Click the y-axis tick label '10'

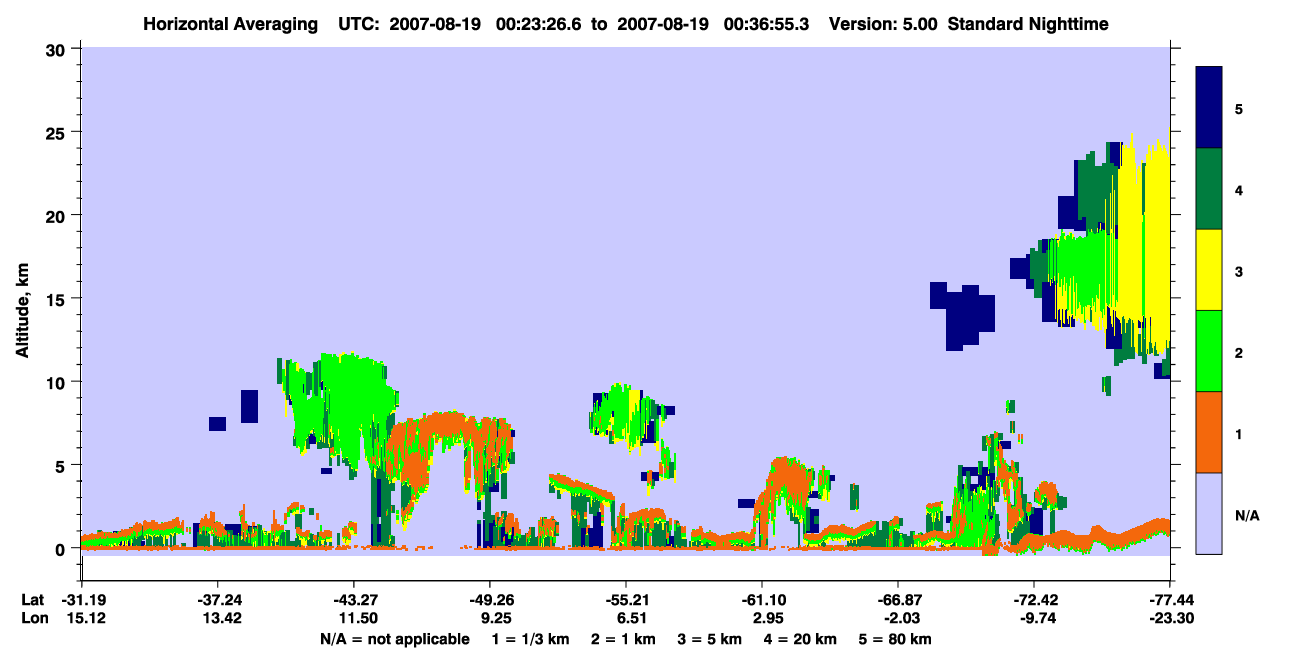tap(58, 382)
